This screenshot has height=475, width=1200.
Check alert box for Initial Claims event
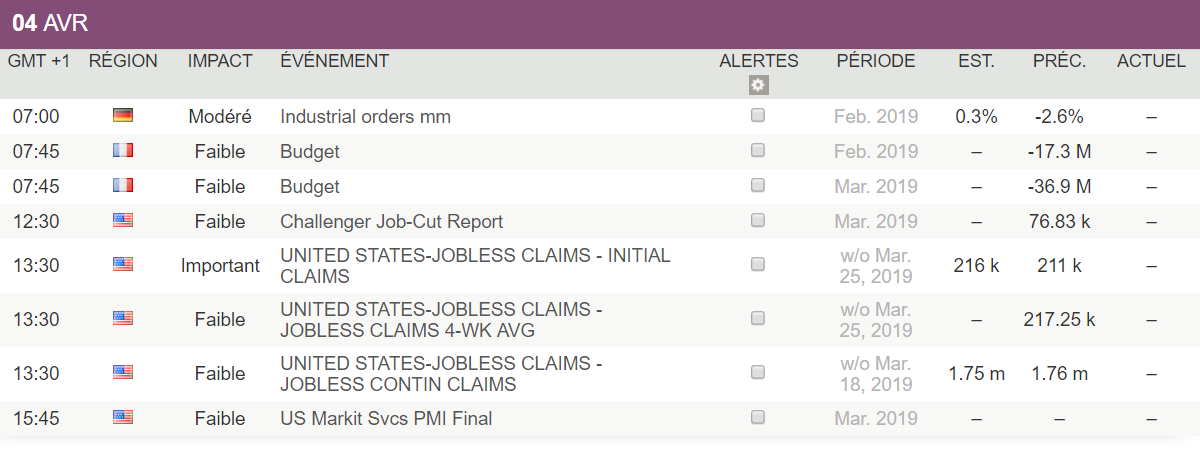click(758, 265)
